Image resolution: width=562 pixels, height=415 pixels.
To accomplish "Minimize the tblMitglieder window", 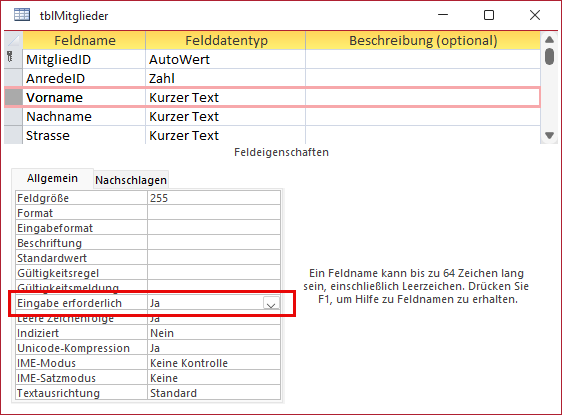I will pos(443,15).
